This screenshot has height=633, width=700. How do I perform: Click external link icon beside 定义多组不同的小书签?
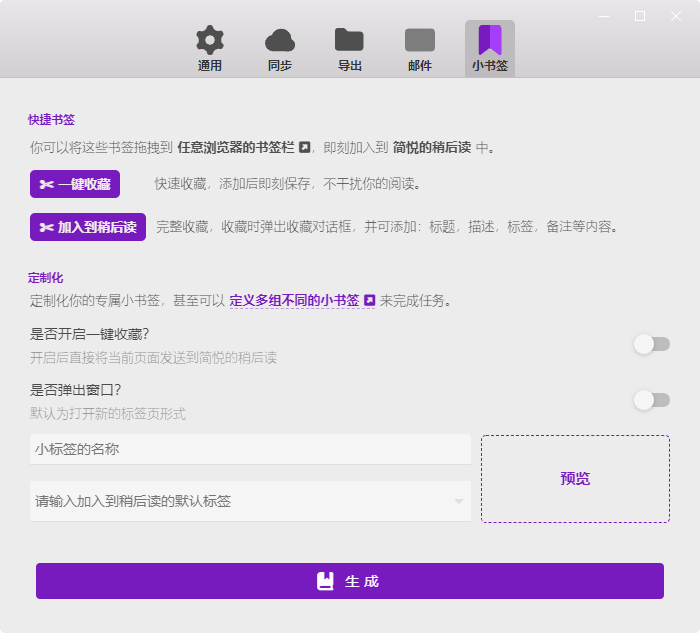(x=370, y=300)
